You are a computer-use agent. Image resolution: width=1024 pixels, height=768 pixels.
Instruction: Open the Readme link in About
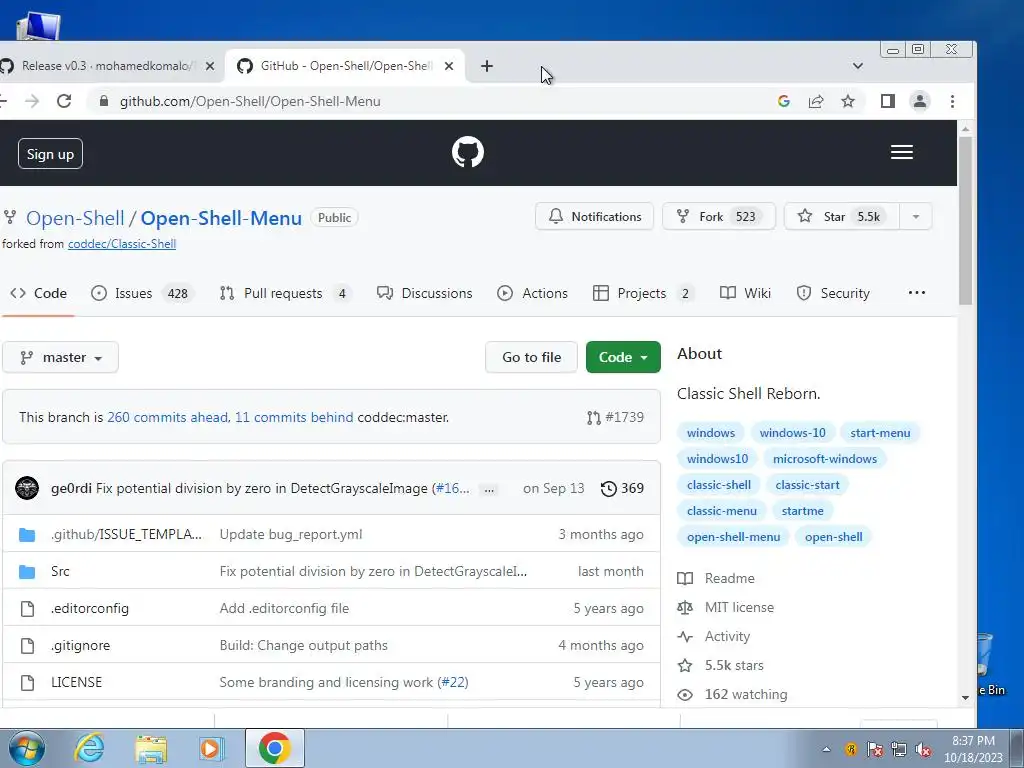point(729,579)
